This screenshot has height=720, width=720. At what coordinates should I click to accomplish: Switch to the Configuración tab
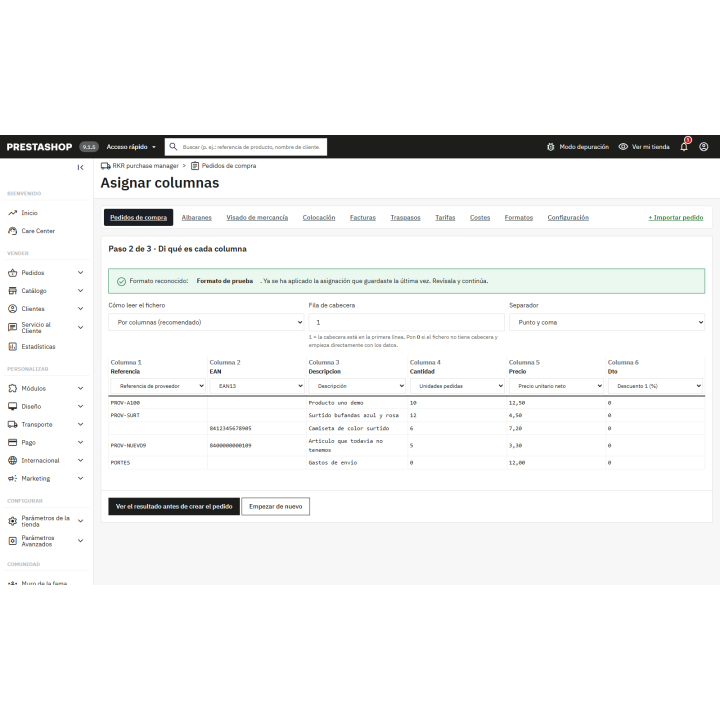coord(568,218)
